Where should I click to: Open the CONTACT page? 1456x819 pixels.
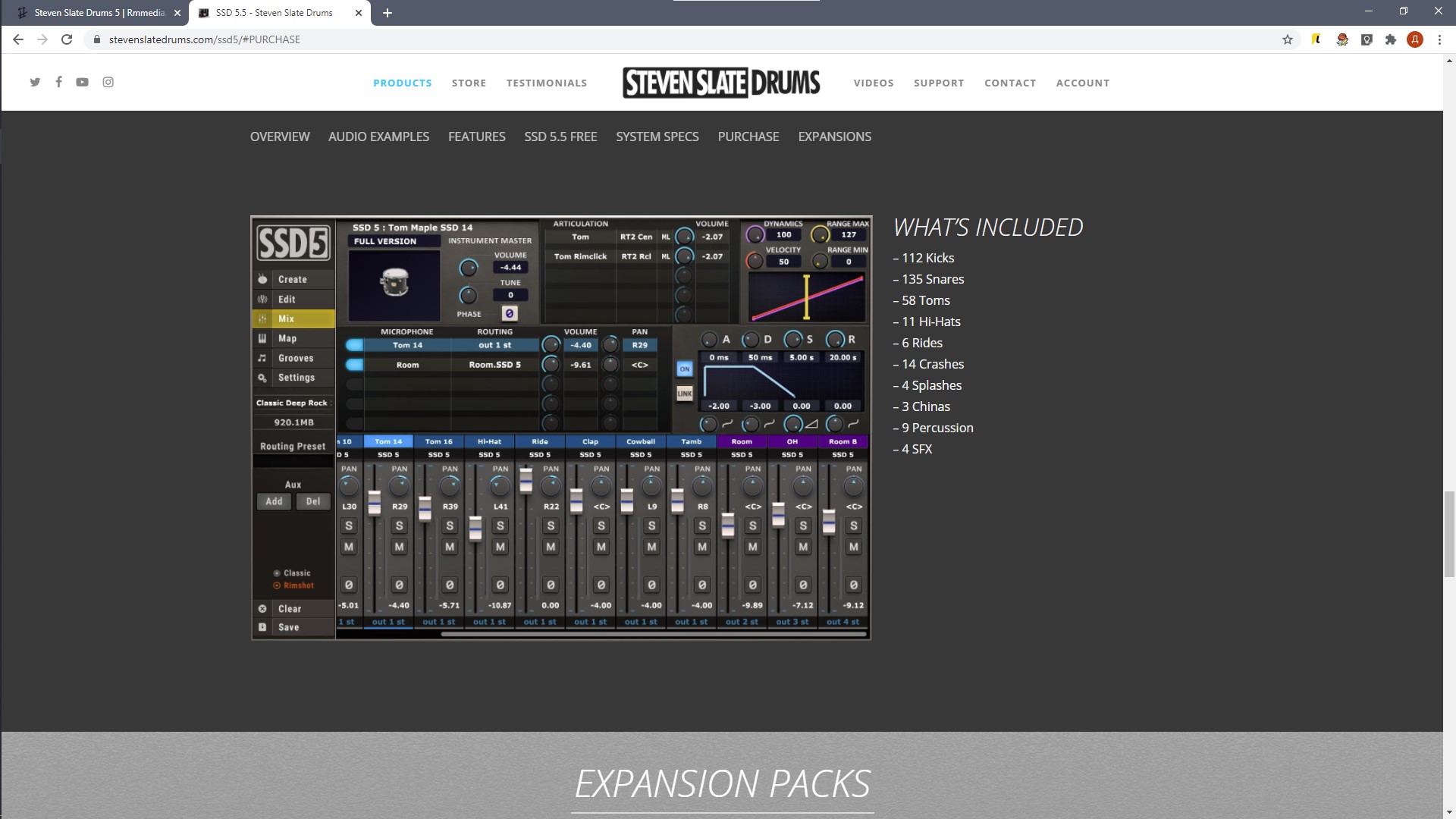pyautogui.click(x=1010, y=83)
